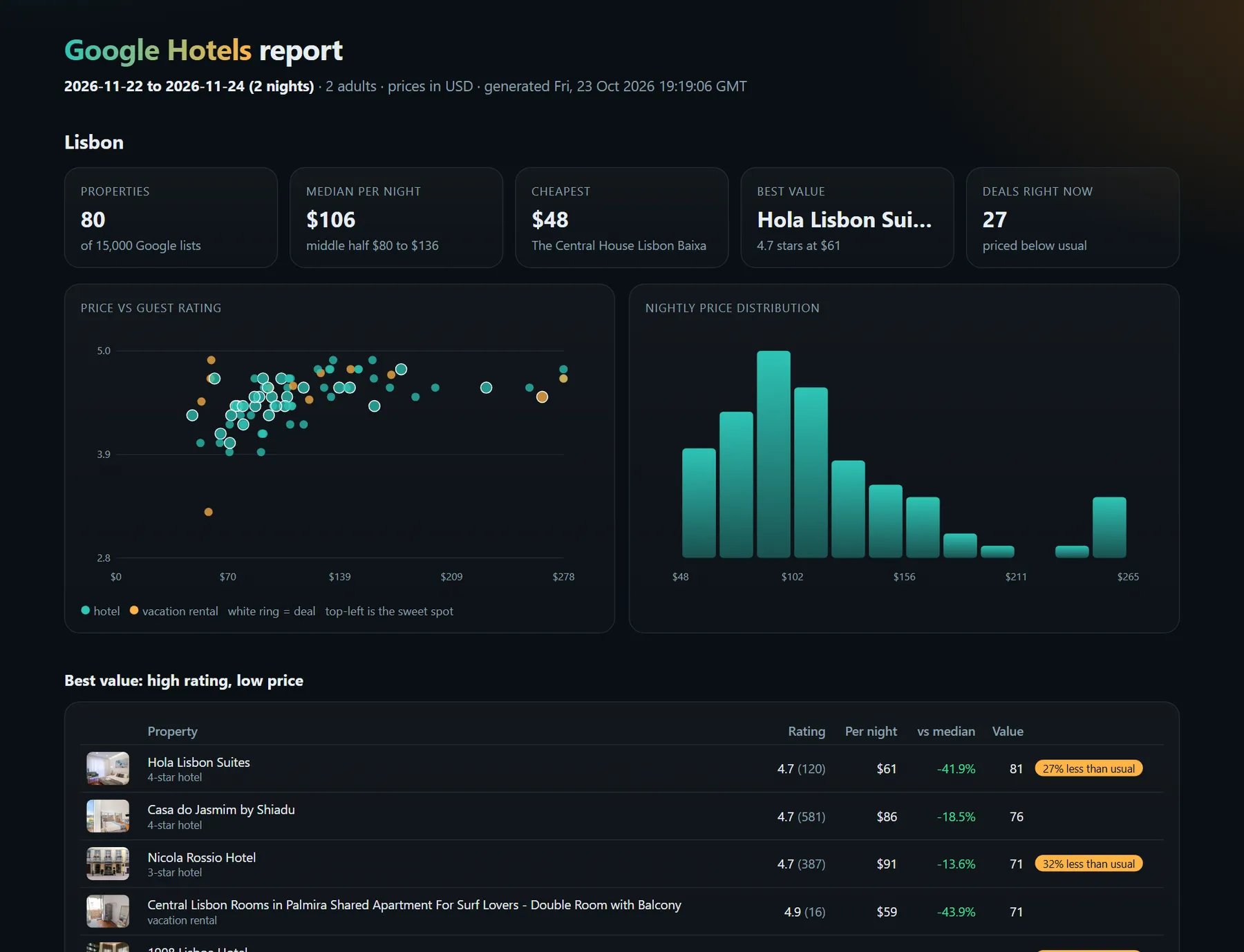Viewport: 1244px width, 952px height.
Task: Open Casa do Jasmim by Shiadu thumbnail
Action: (x=108, y=816)
